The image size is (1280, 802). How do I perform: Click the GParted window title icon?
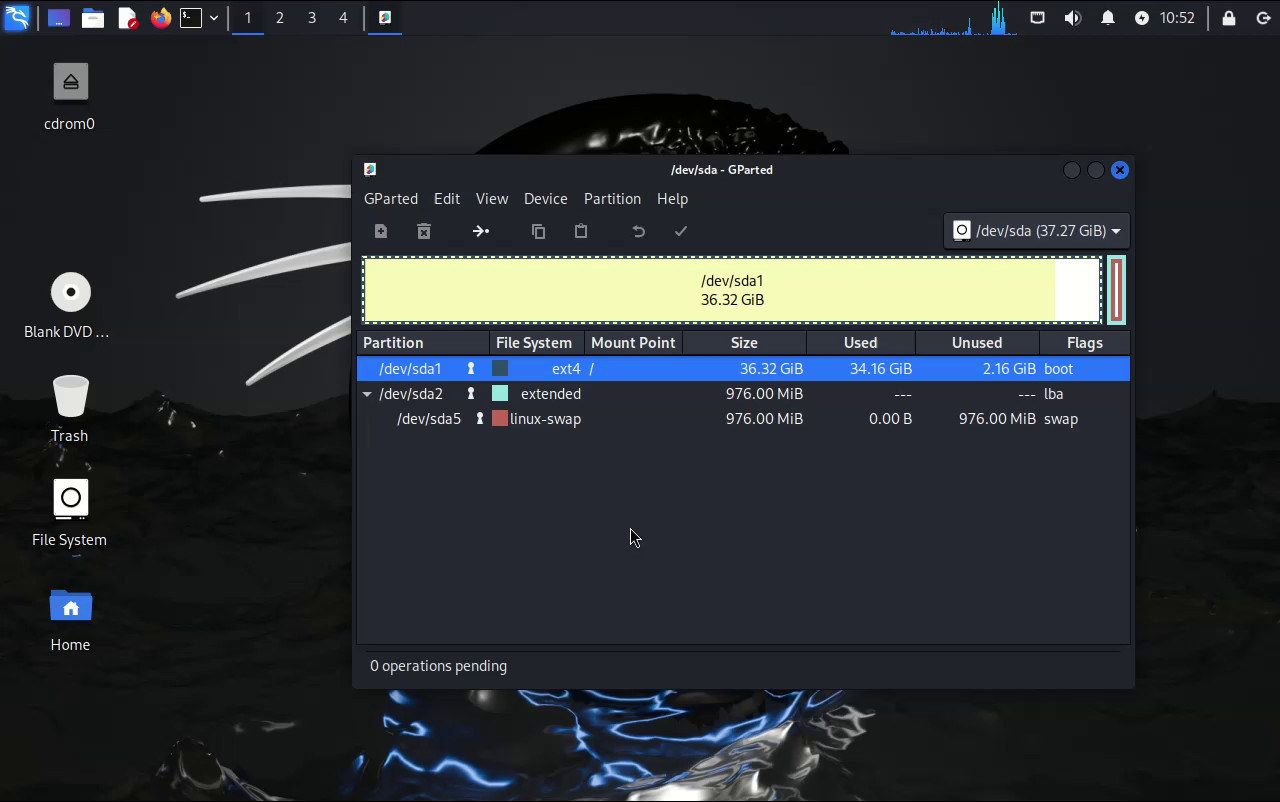pyautogui.click(x=370, y=169)
